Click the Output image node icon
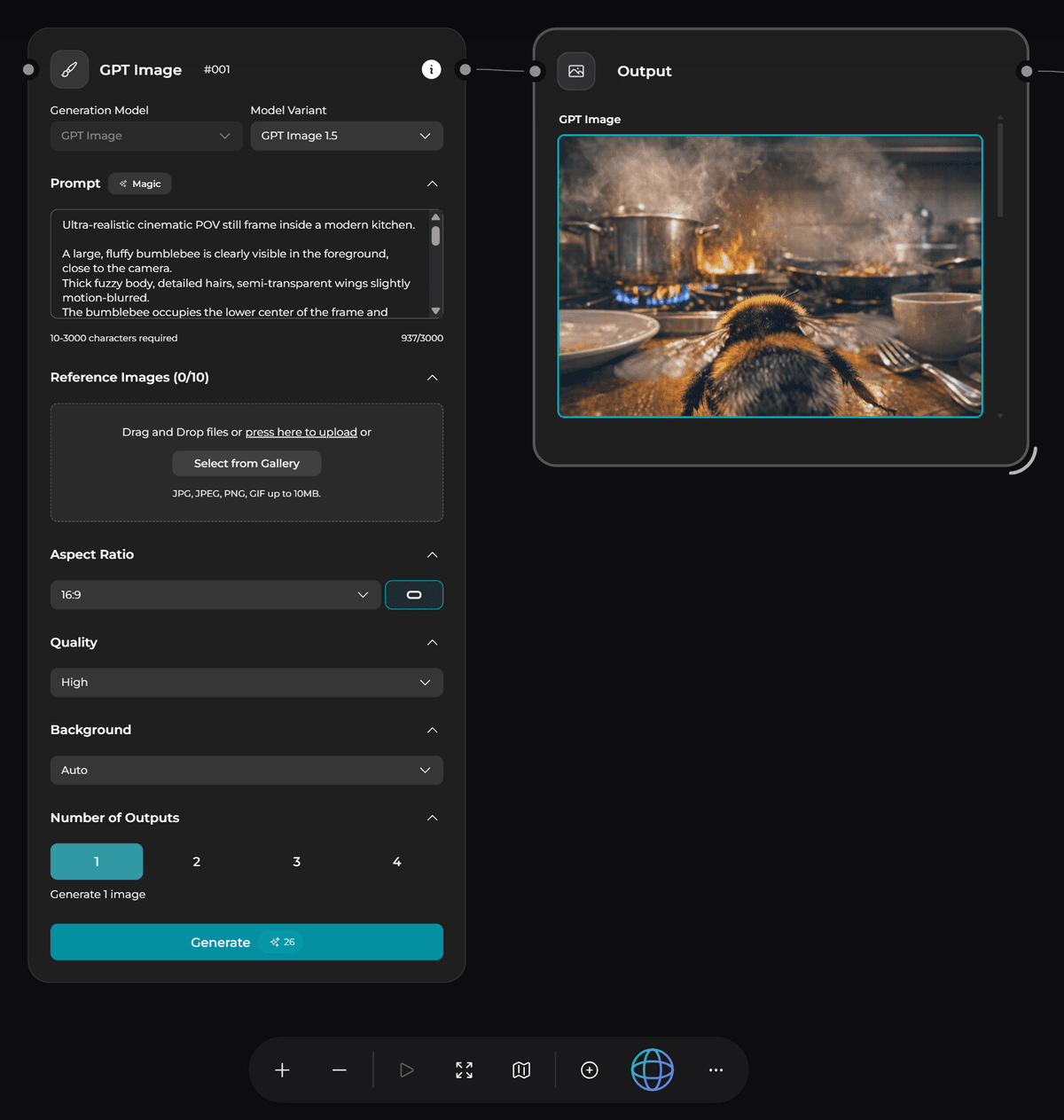This screenshot has width=1064, height=1120. click(576, 71)
